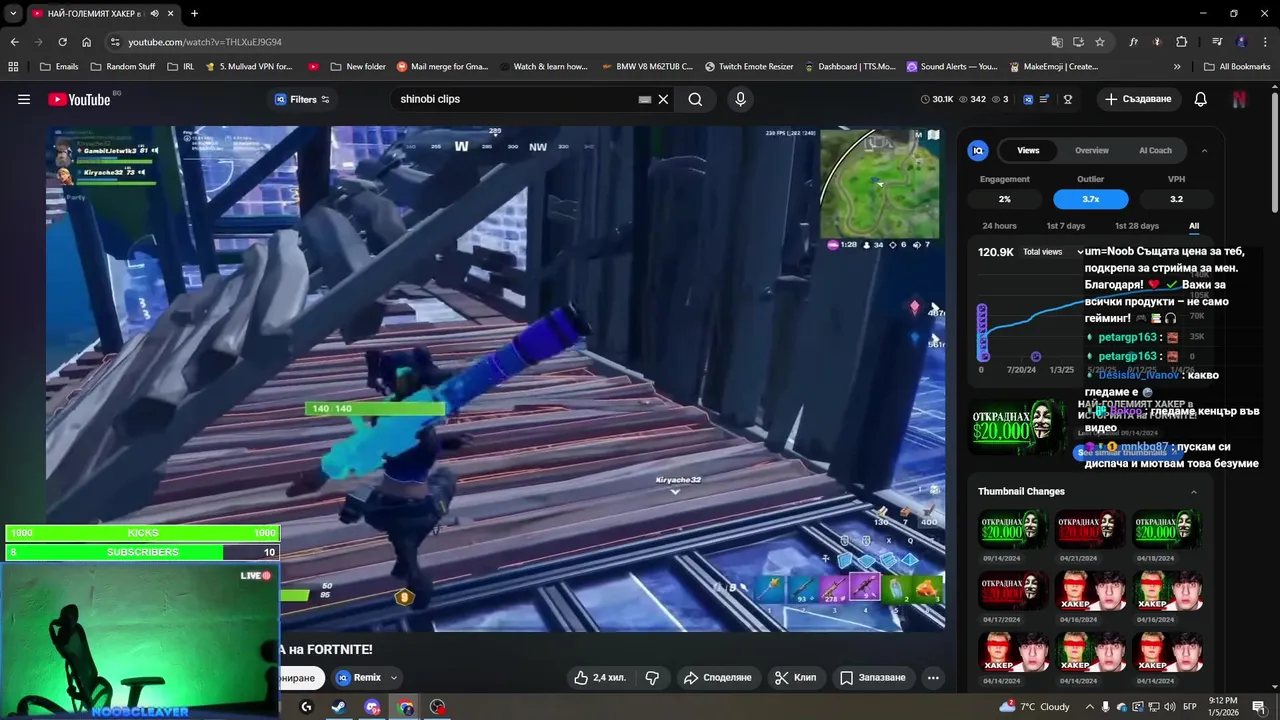
Task: Install app icon in address bar
Action: 1078,42
